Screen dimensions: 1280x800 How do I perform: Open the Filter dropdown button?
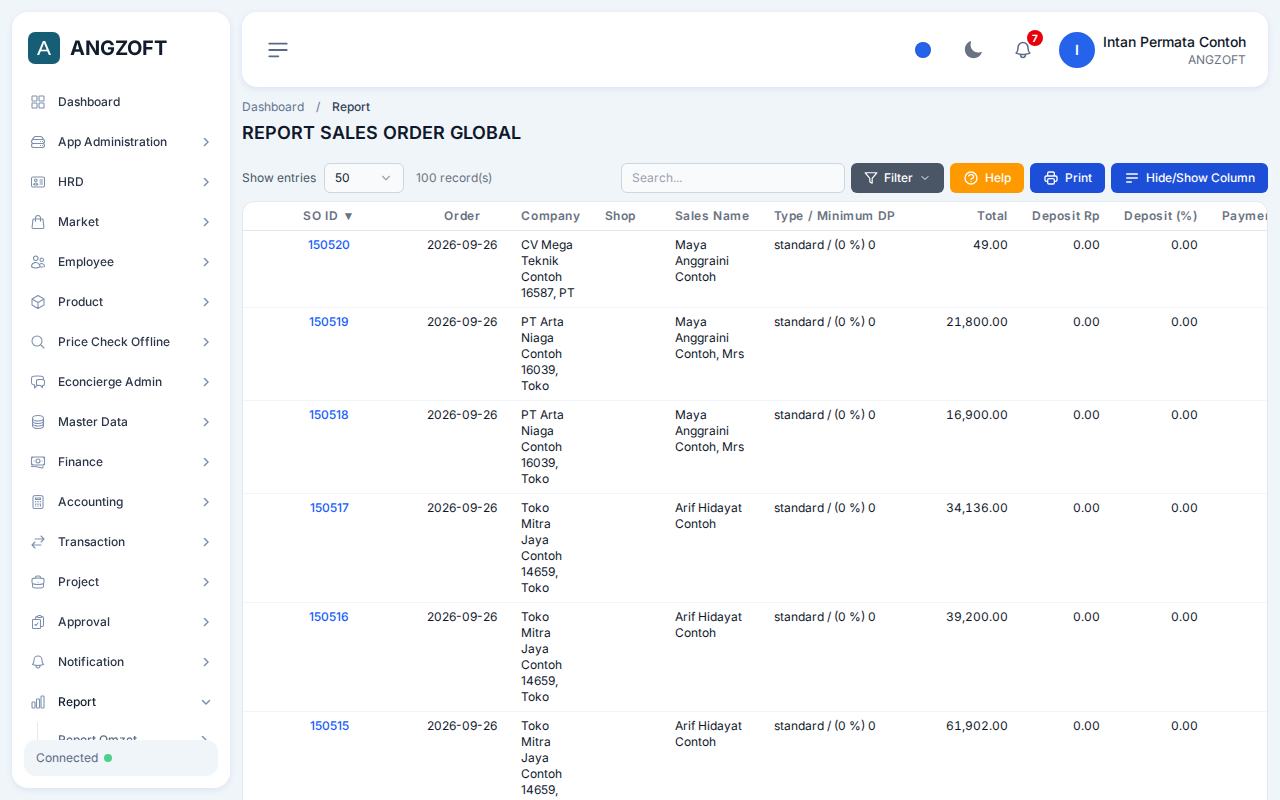coord(897,178)
